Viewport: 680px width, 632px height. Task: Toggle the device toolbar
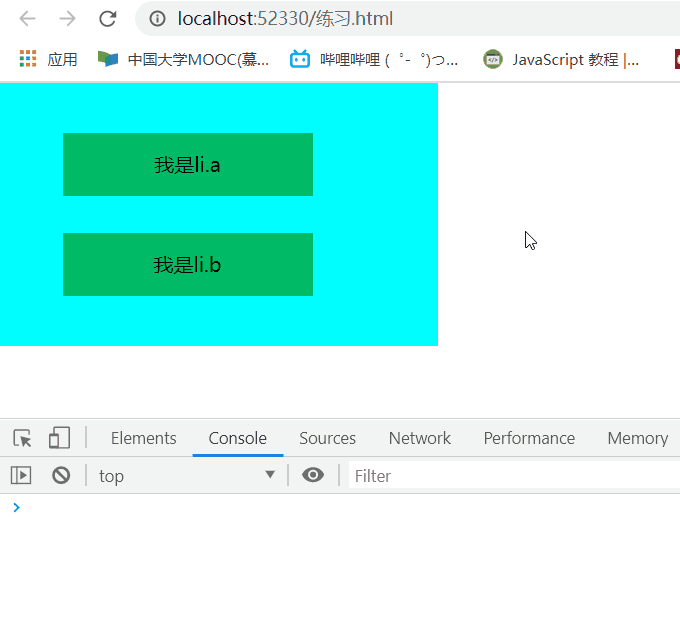click(59, 438)
